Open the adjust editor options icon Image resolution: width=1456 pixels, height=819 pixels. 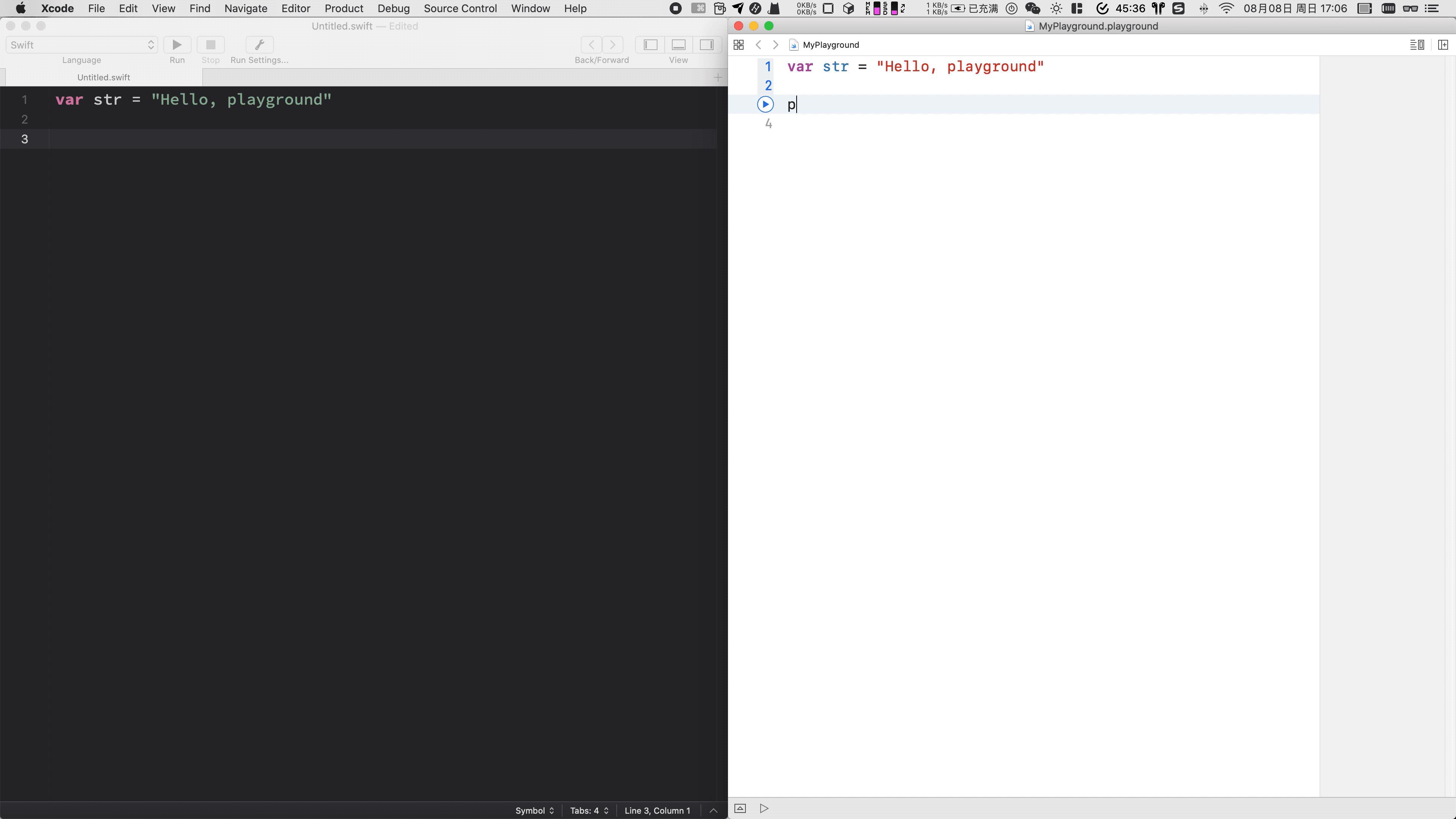[x=1417, y=45]
